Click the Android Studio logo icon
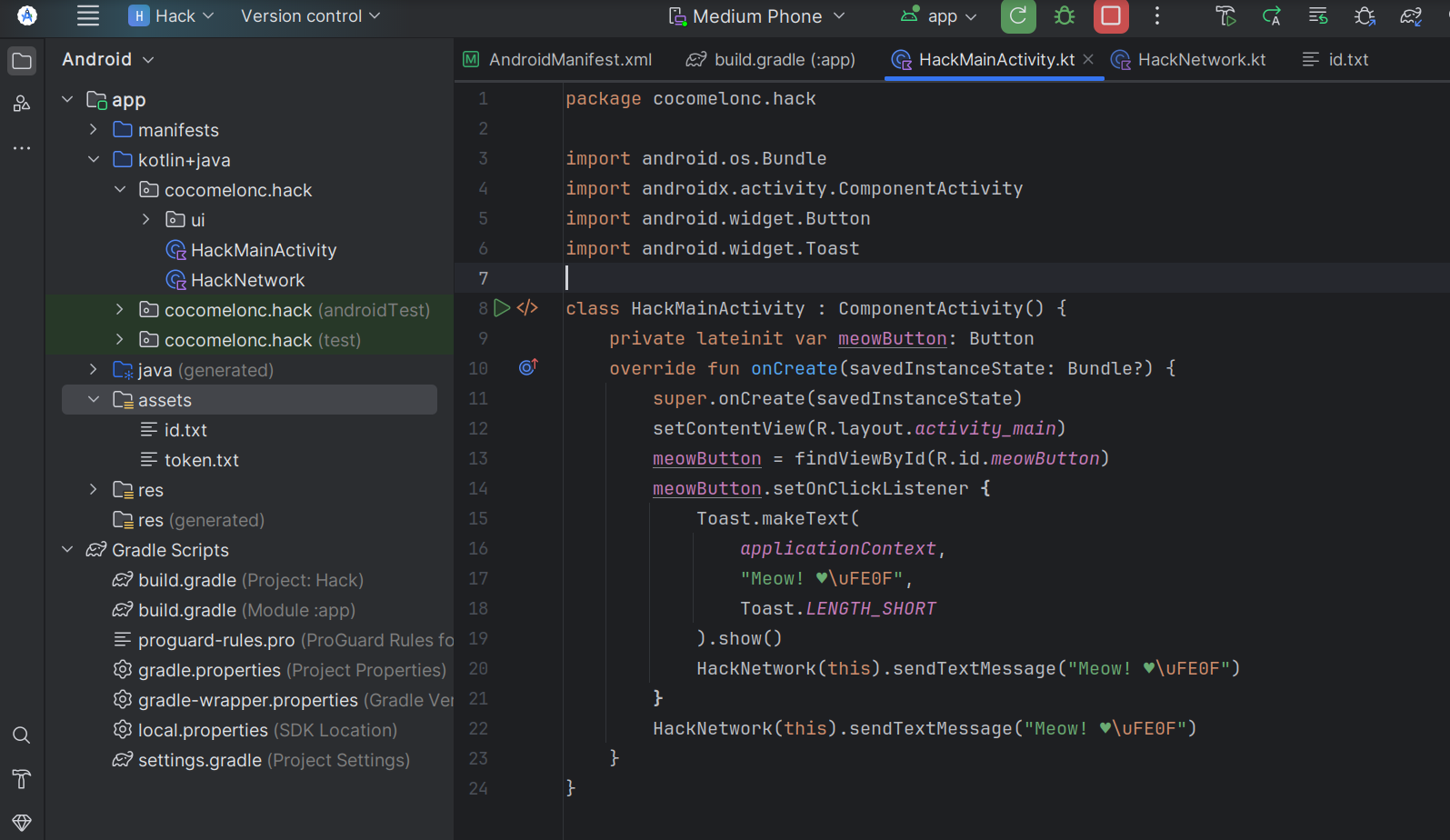Screen dimensions: 1450x840 click(27, 15)
